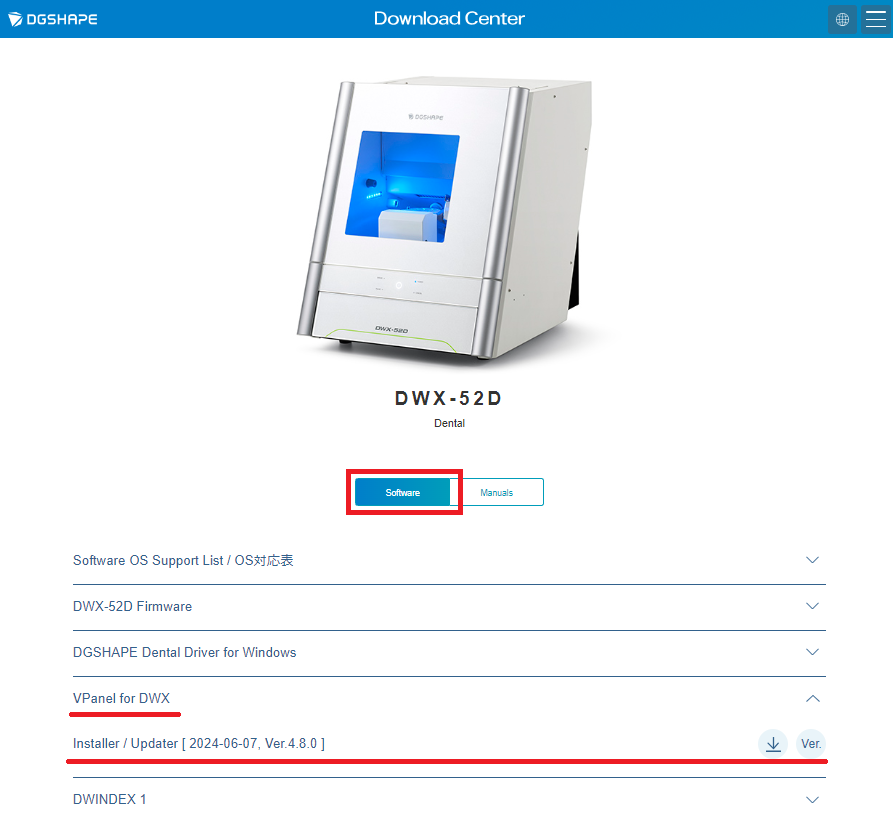893x815 pixels.
Task: Click the Dental category label
Action: click(449, 423)
